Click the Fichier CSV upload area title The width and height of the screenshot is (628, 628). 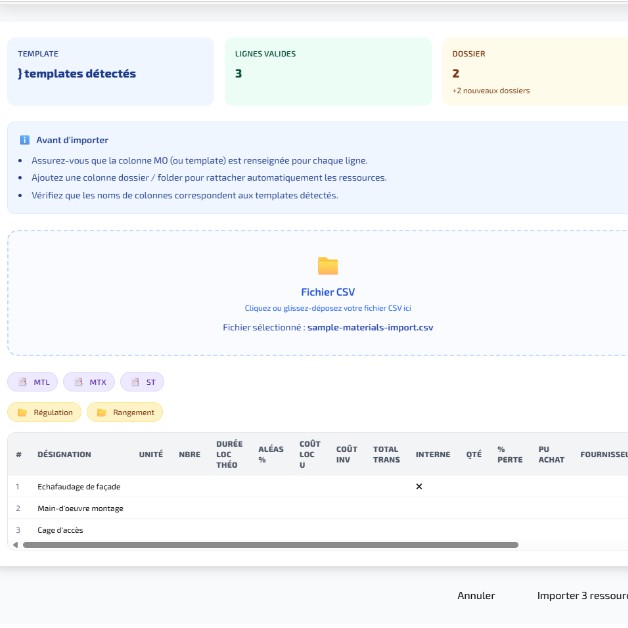[x=328, y=292]
